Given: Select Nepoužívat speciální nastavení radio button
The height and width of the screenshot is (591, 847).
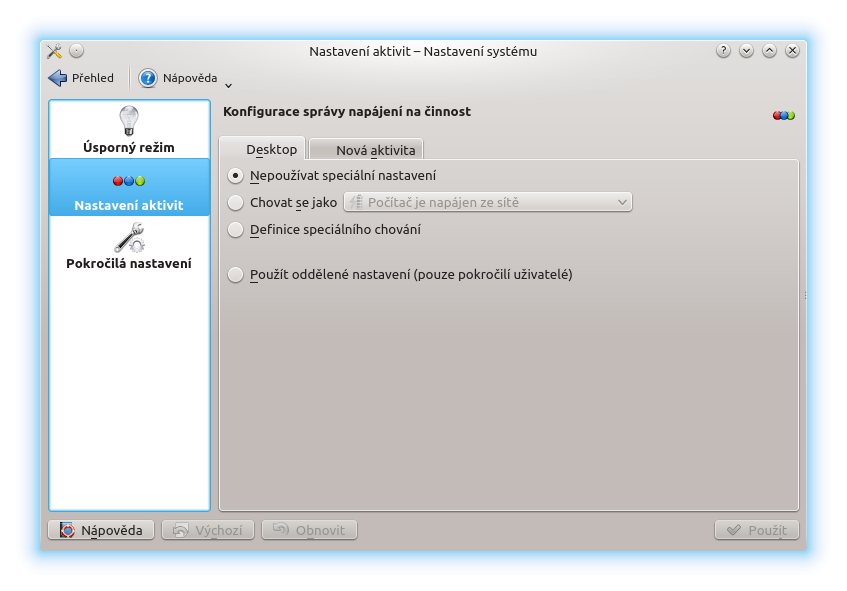Looking at the screenshot, I should pyautogui.click(x=236, y=176).
